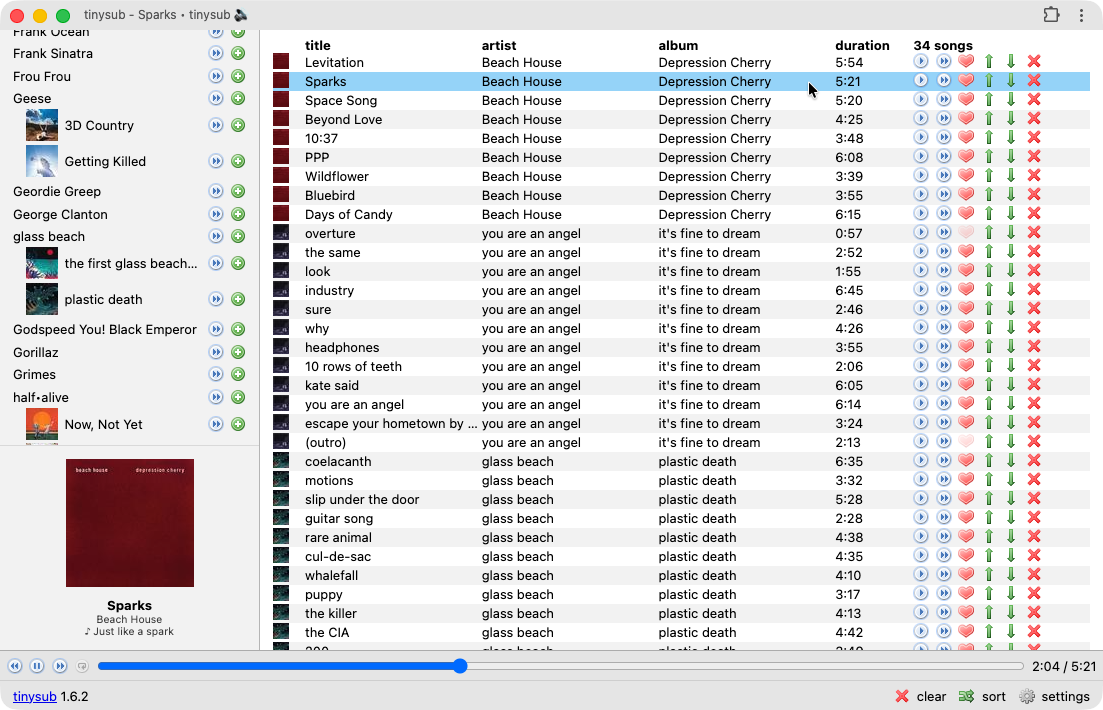Open the browser overflow menu

1082,15
